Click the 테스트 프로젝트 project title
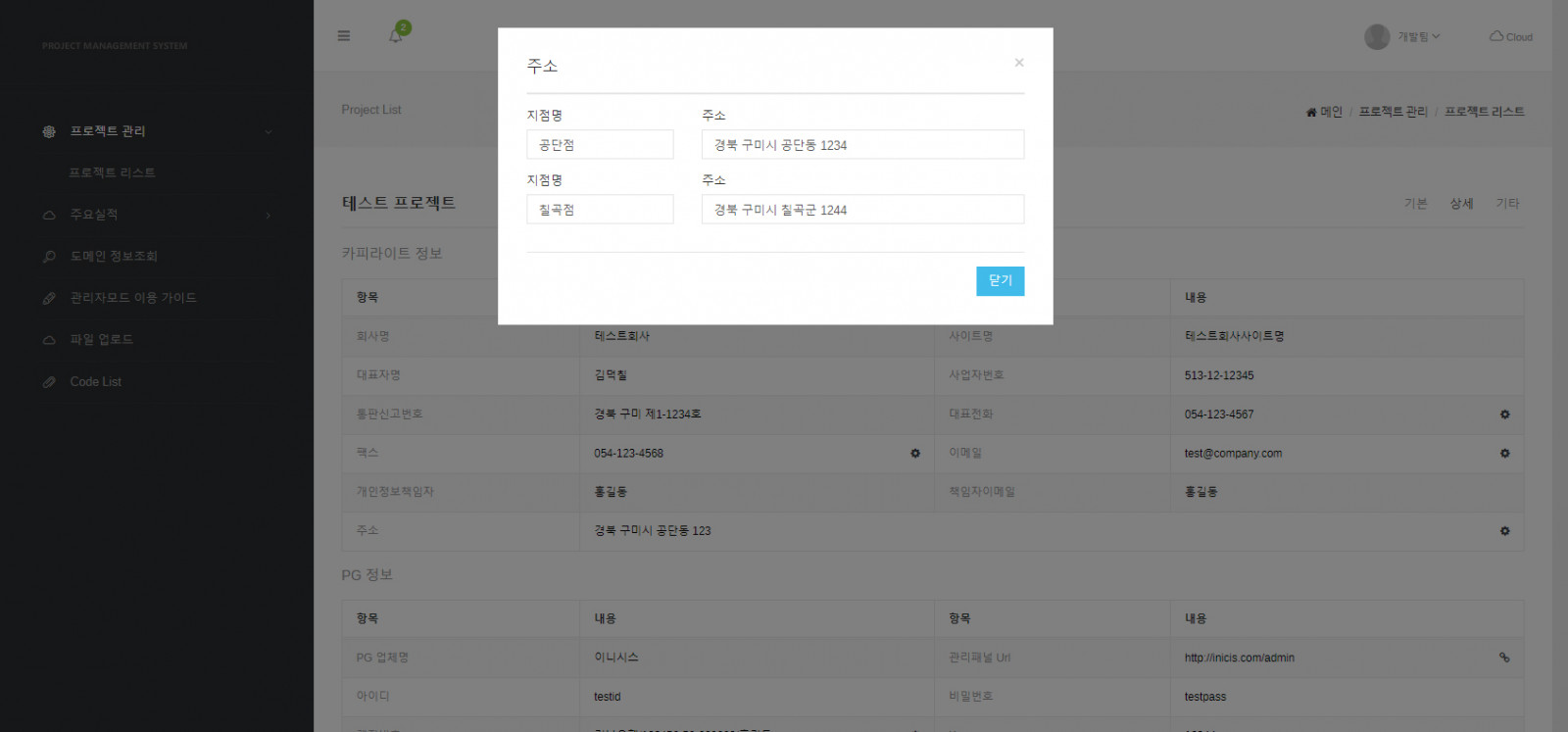 pos(399,203)
